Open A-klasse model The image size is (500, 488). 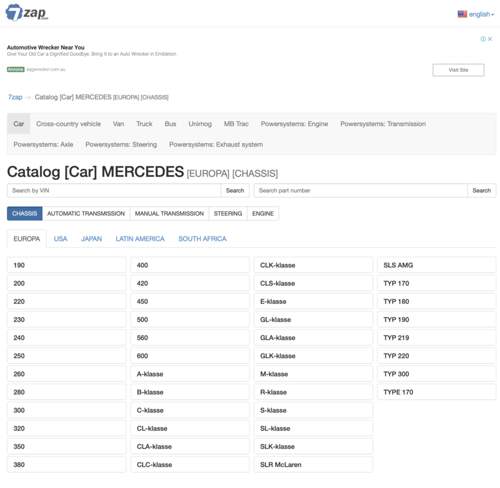[190, 374]
